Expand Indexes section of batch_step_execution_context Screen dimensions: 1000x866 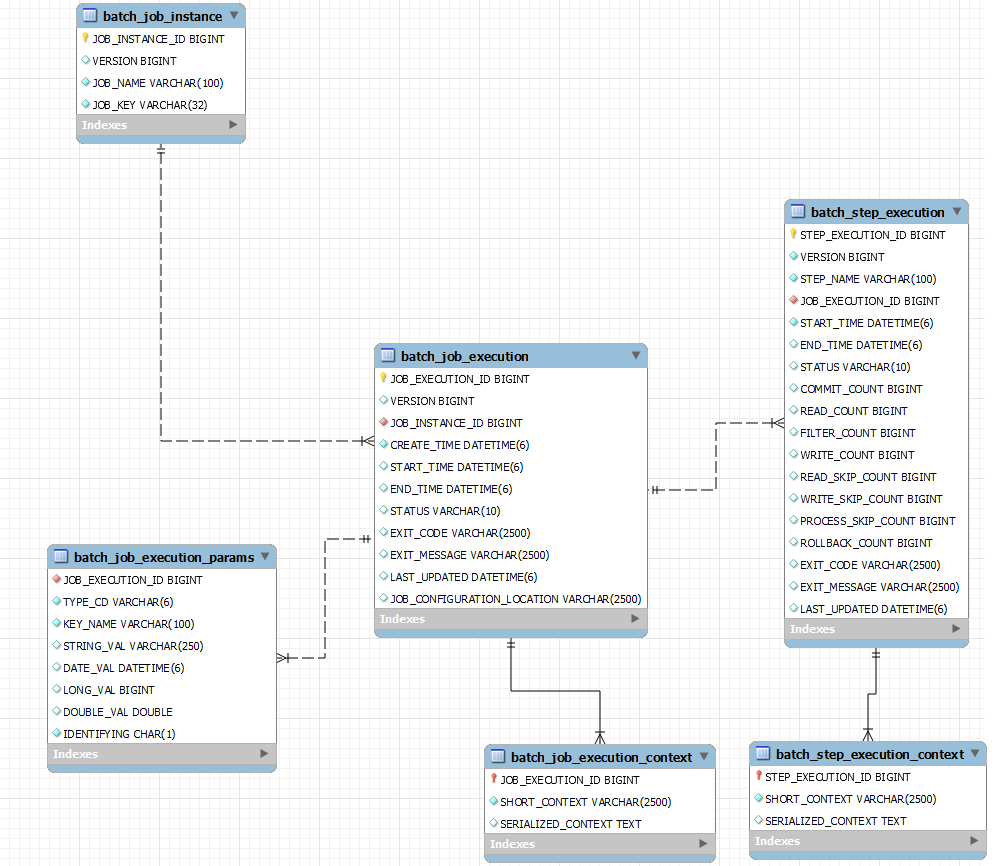pos(974,840)
